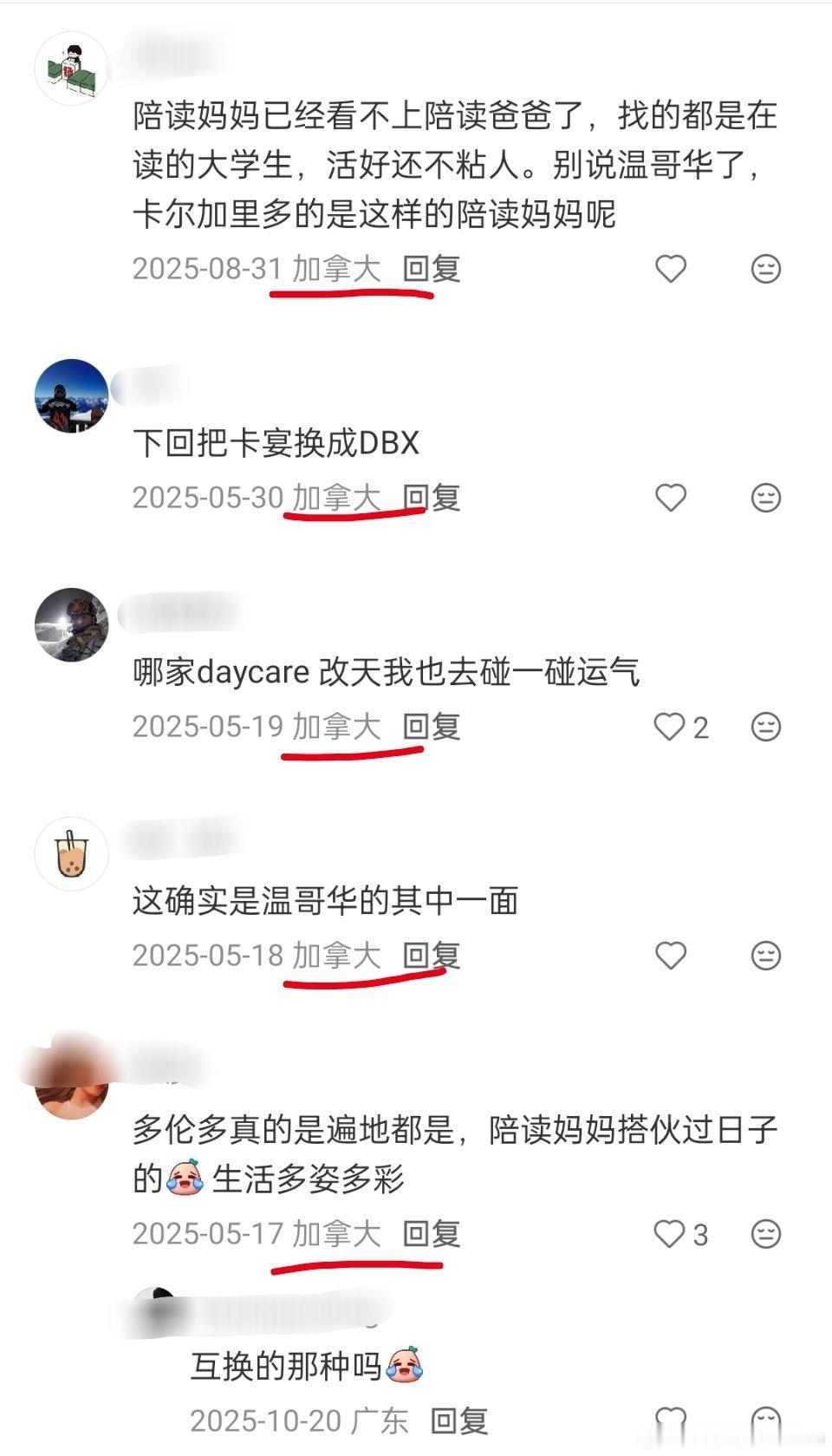
Task: Dislike the 多伦多真的是遍地都是 comment
Action: 766,1234
